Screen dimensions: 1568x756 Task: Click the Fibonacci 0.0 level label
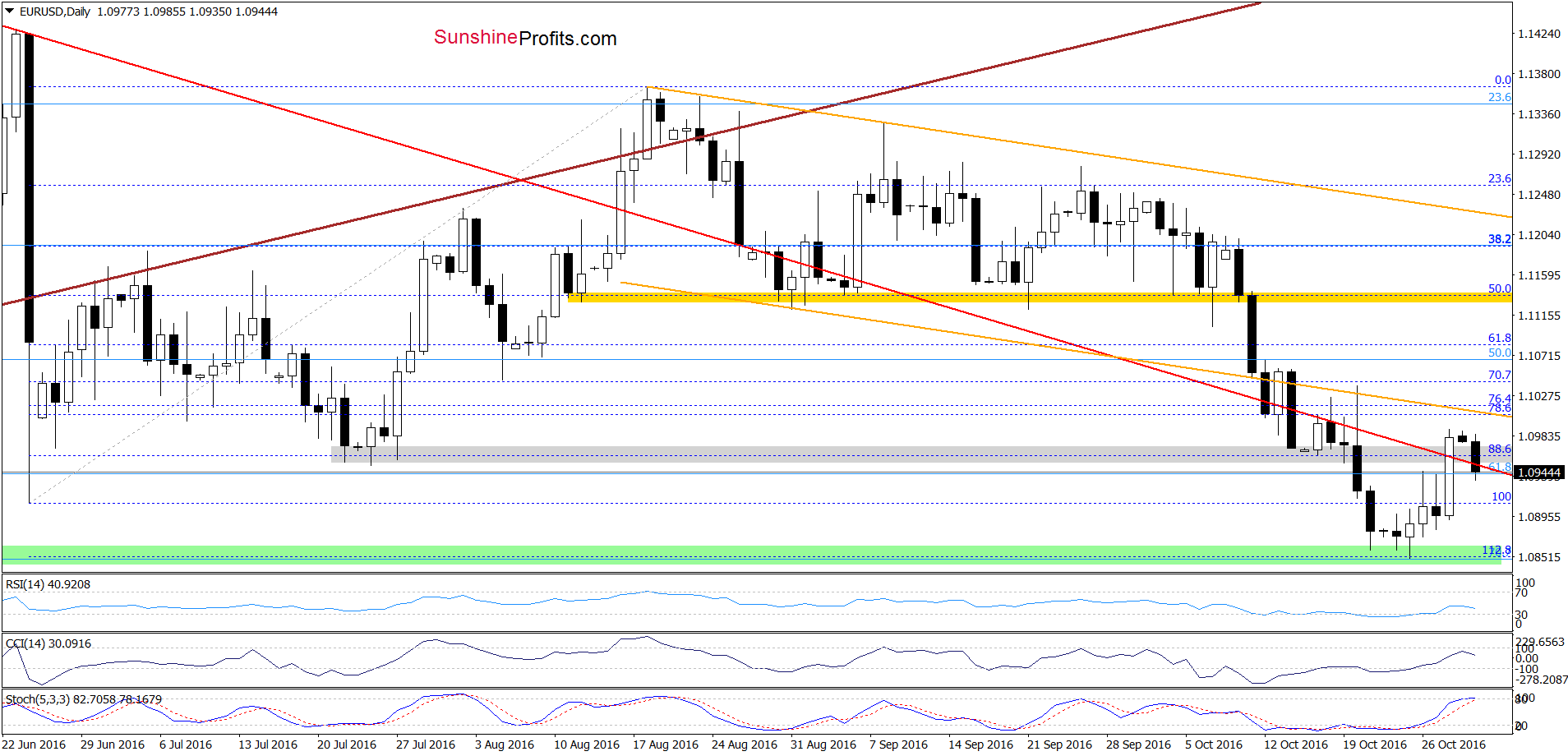(x=1502, y=80)
